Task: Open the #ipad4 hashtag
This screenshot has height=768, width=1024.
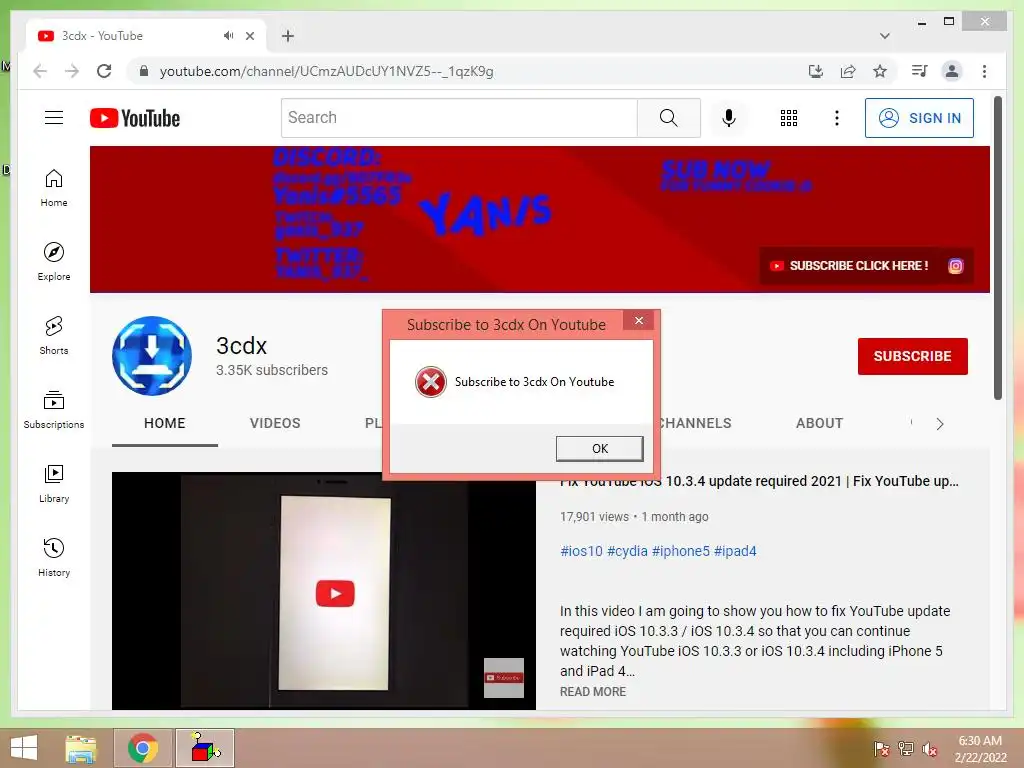Action: [x=735, y=551]
